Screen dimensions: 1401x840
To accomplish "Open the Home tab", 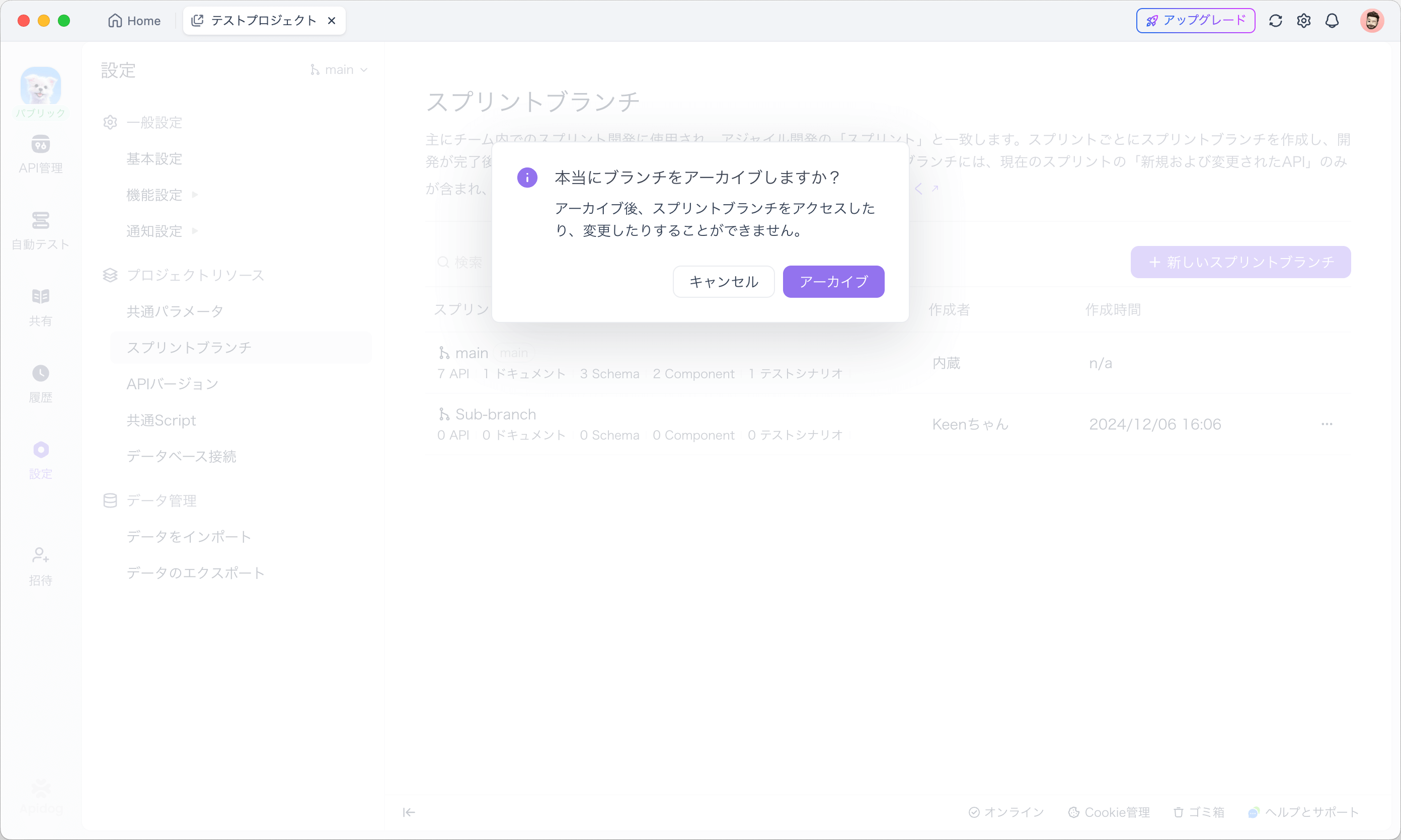I will [x=134, y=21].
